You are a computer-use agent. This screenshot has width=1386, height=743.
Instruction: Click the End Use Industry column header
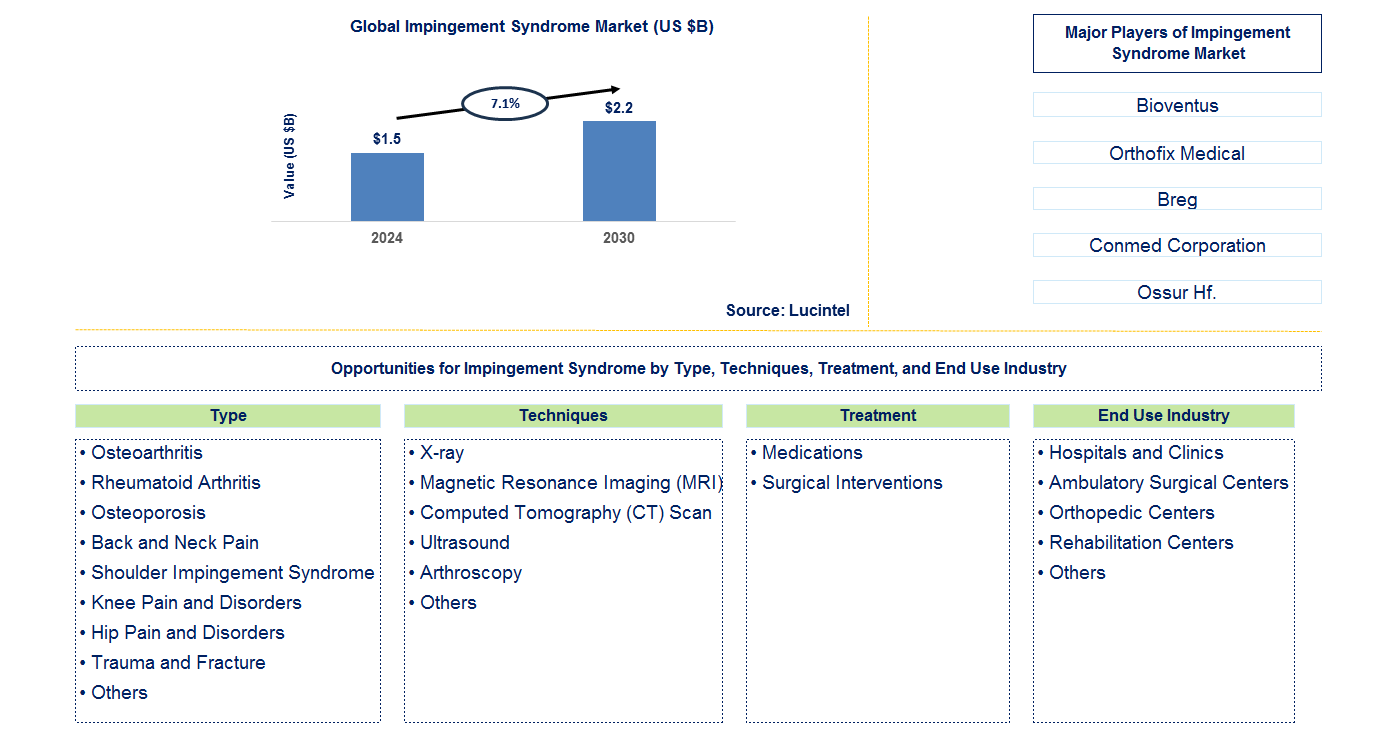point(1164,416)
